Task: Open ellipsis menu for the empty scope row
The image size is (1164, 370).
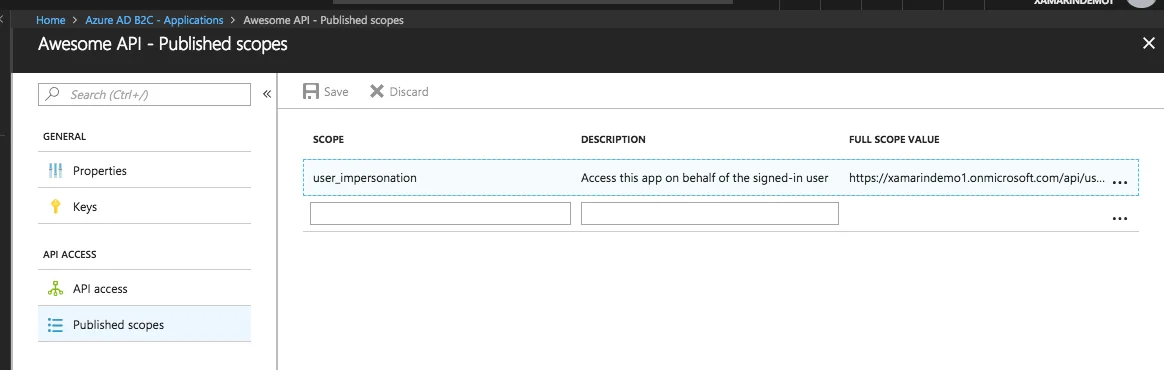Action: coord(1119,218)
